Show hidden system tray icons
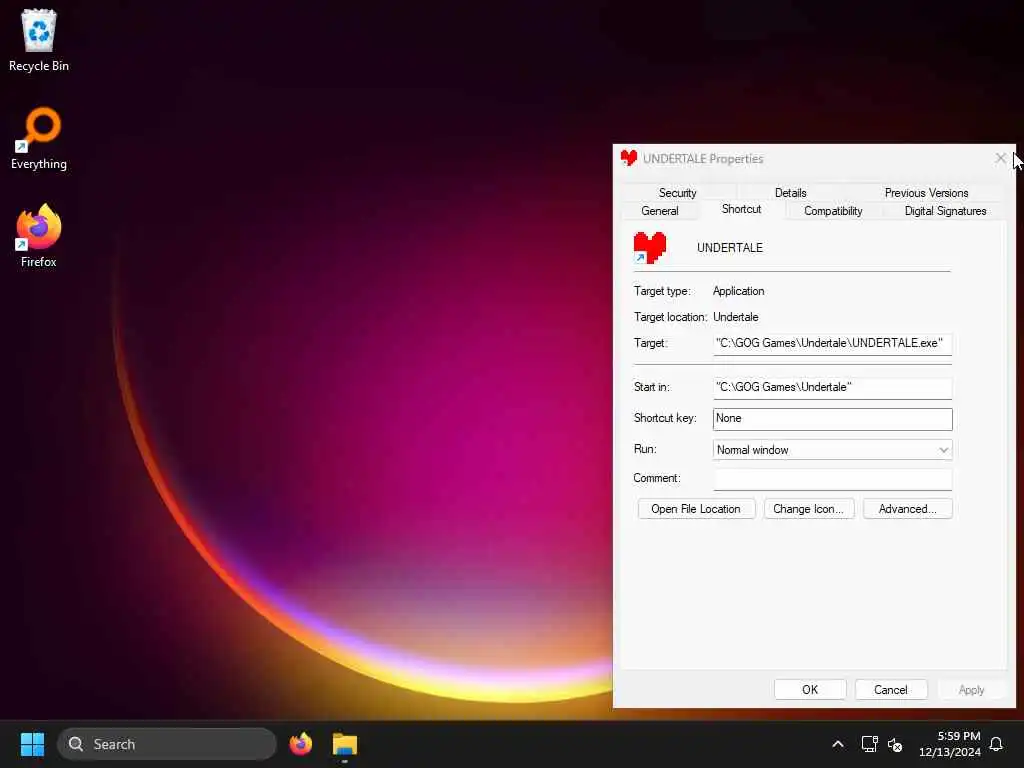The width and height of the screenshot is (1024, 768). click(837, 744)
